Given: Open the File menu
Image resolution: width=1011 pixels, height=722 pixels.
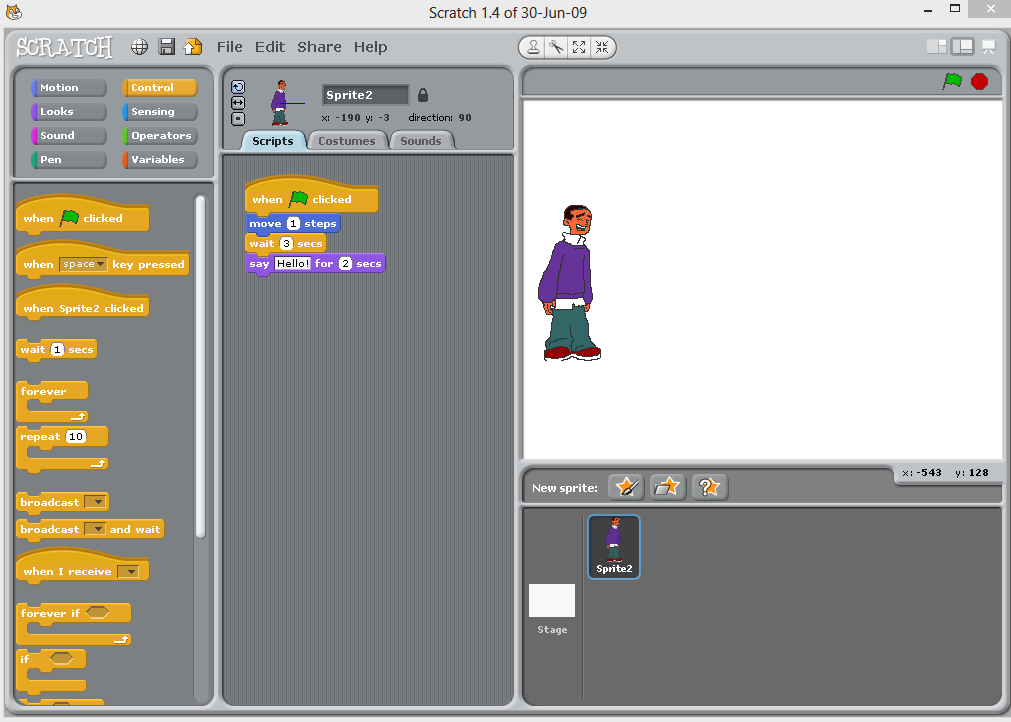Looking at the screenshot, I should (x=230, y=47).
